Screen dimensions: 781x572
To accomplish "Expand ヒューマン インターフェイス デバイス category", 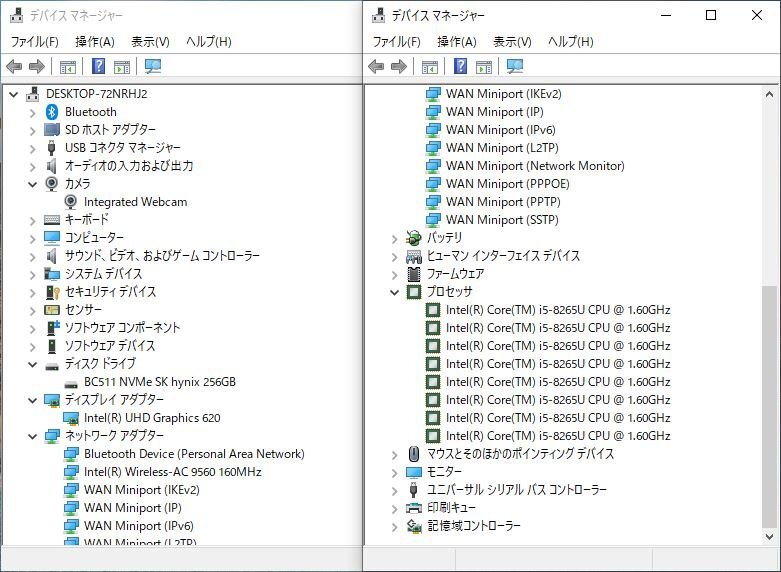I will pyautogui.click(x=394, y=257).
